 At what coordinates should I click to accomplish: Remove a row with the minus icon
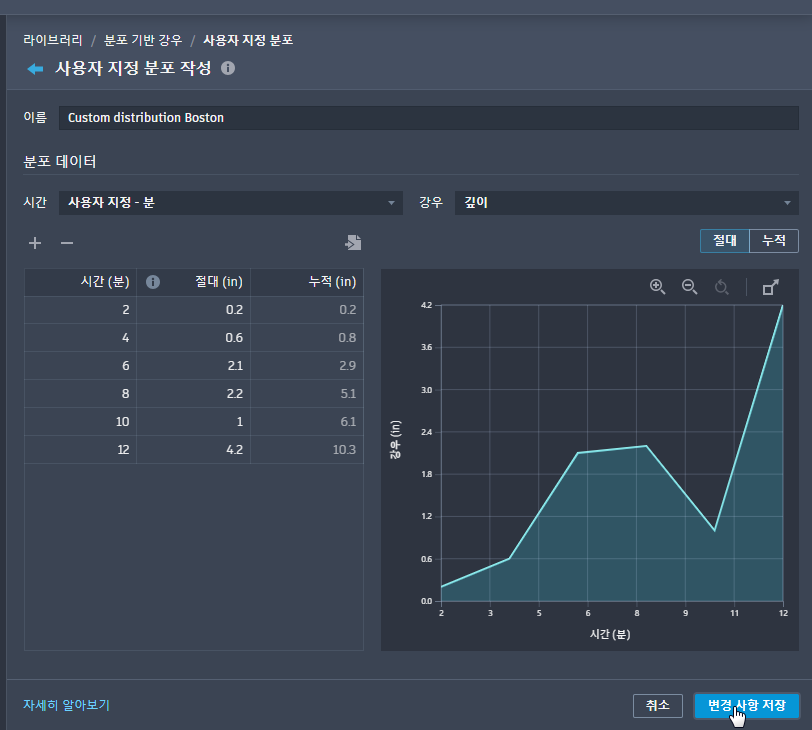pos(67,243)
